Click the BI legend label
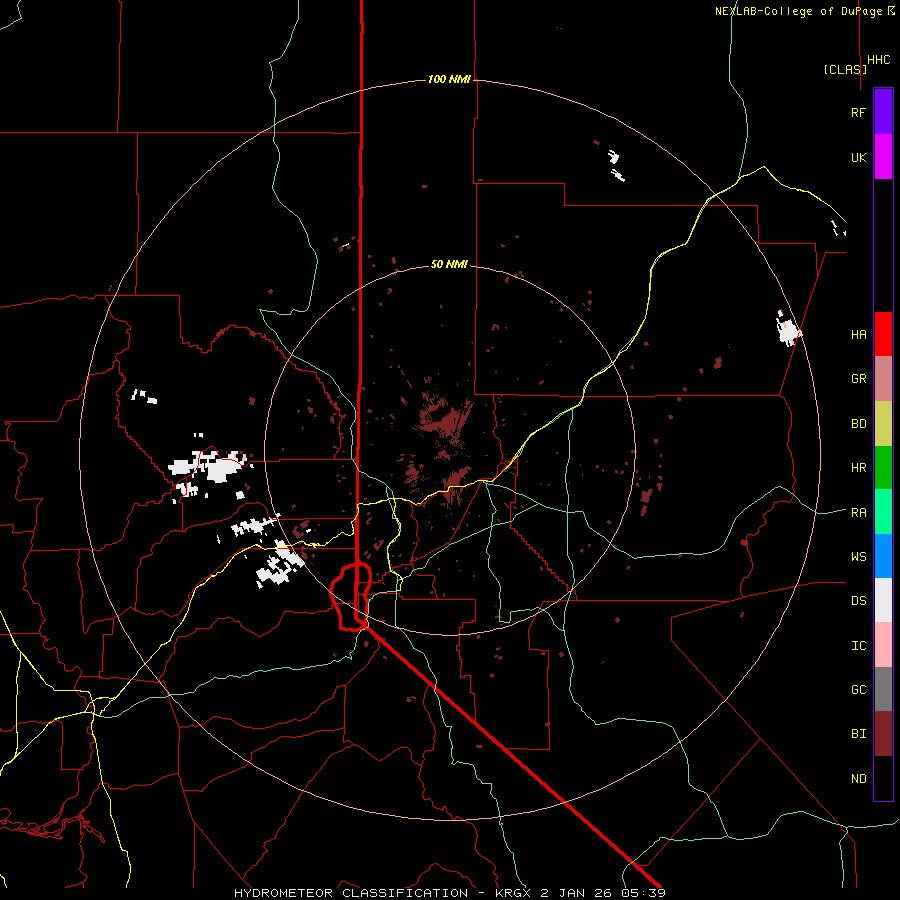 tap(858, 734)
